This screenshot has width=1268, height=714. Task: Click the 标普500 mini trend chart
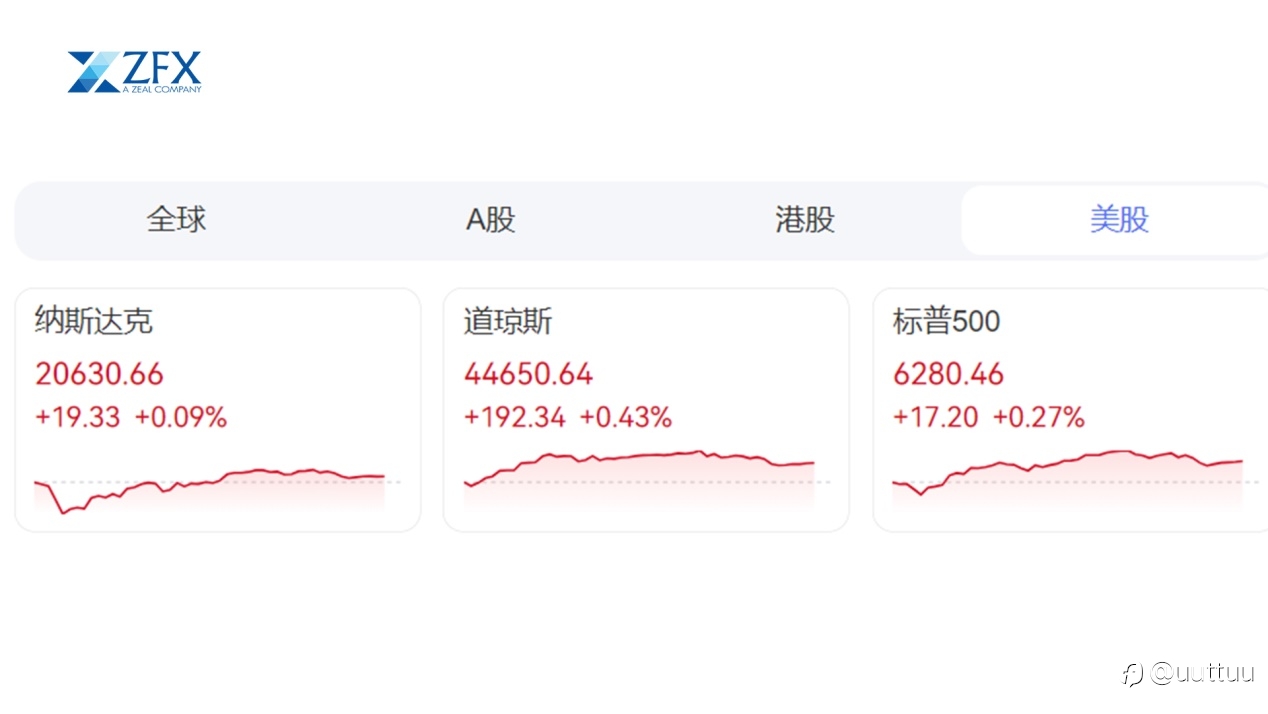pyautogui.click(x=1068, y=478)
